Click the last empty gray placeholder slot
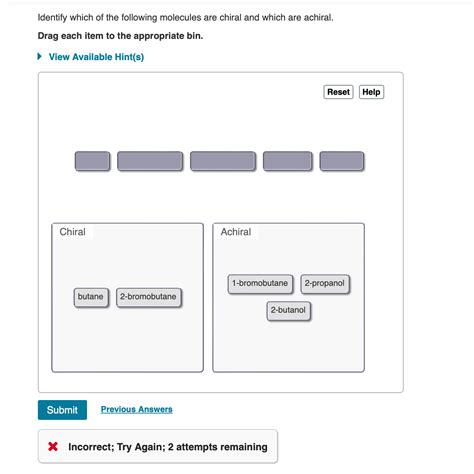Image resolution: width=474 pixels, height=474 pixels. tap(342, 161)
